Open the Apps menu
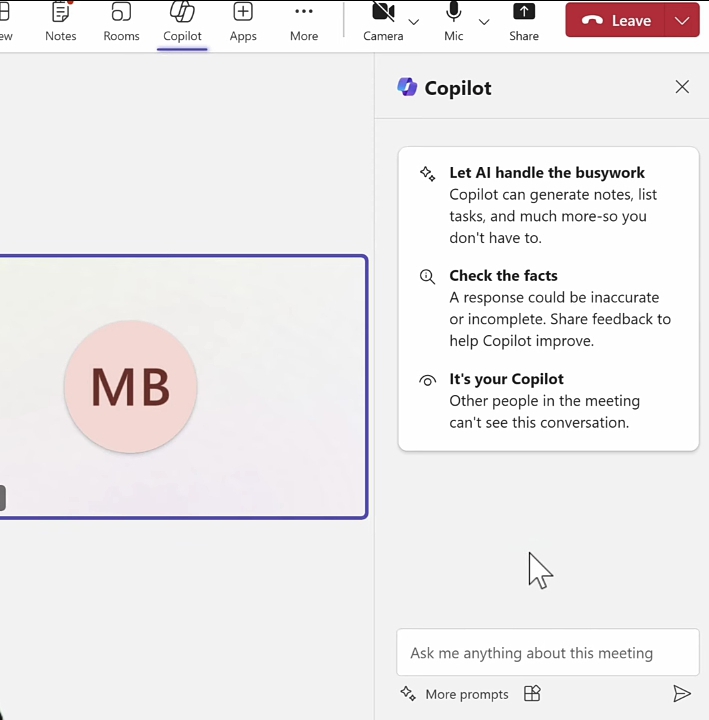Screen dimensions: 709x720 [243, 22]
